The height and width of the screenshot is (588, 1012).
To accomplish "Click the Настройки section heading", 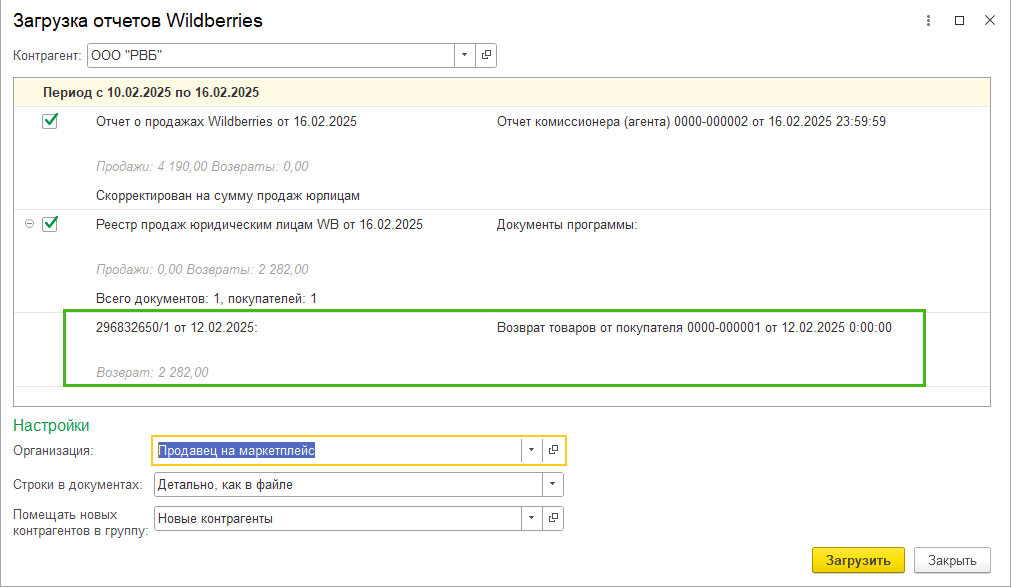I will (x=51, y=425).
